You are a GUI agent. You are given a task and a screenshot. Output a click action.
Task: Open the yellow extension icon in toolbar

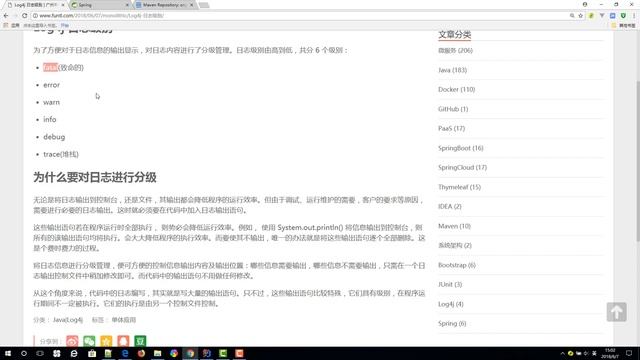tap(591, 16)
